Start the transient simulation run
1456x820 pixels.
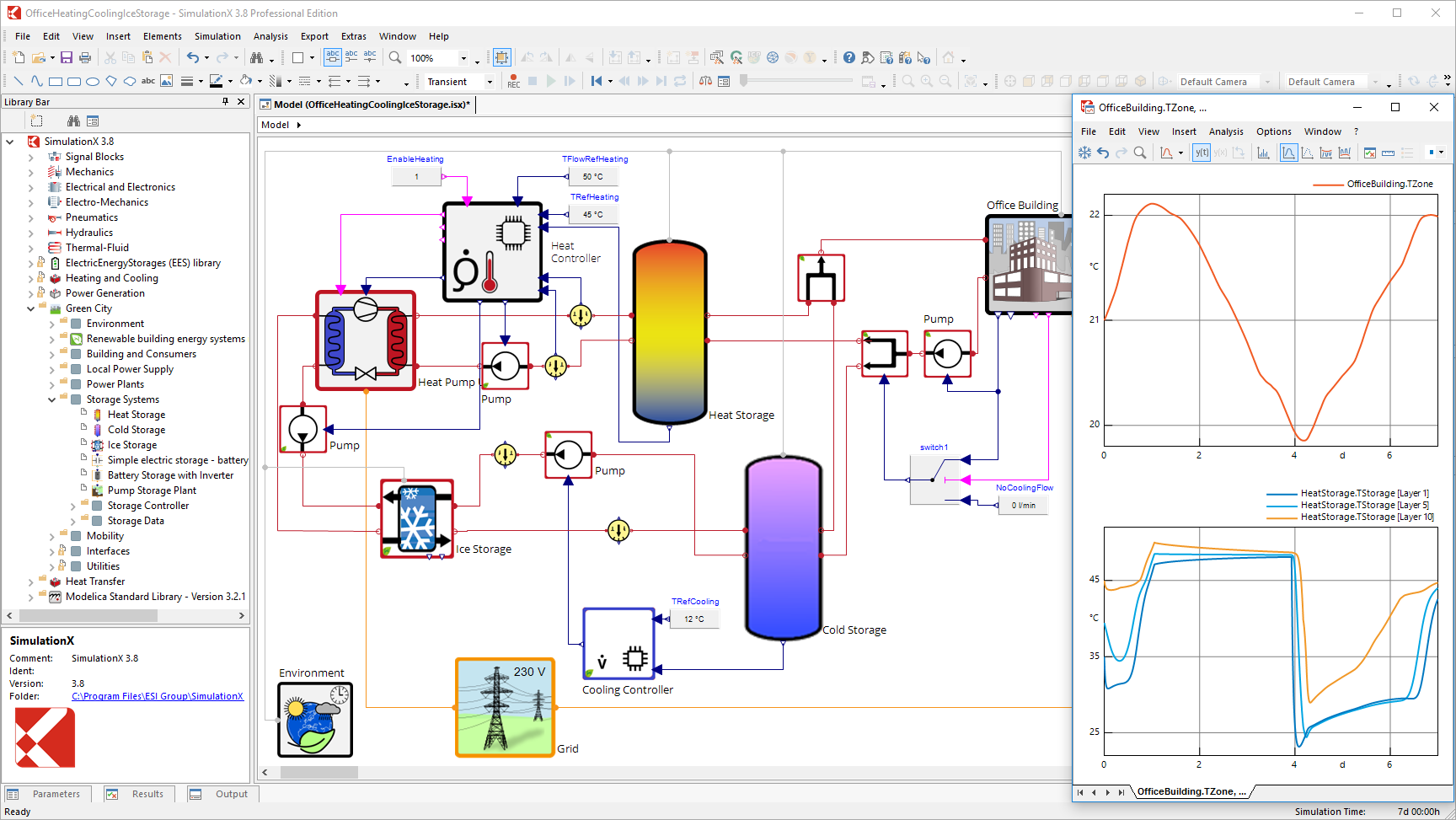point(550,81)
